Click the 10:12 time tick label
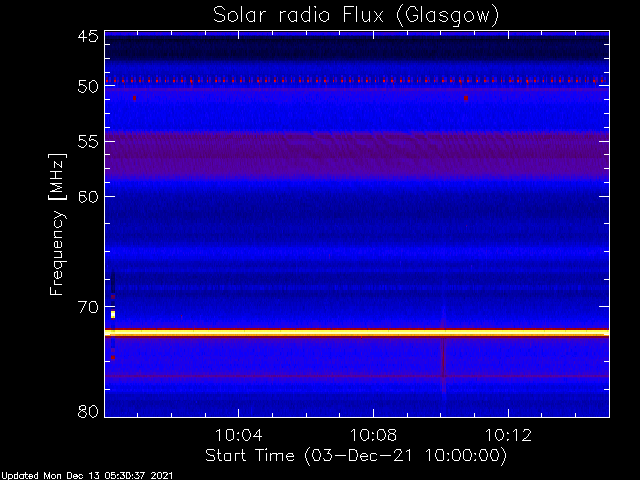Screen dimensions: 640x480 (508, 435)
